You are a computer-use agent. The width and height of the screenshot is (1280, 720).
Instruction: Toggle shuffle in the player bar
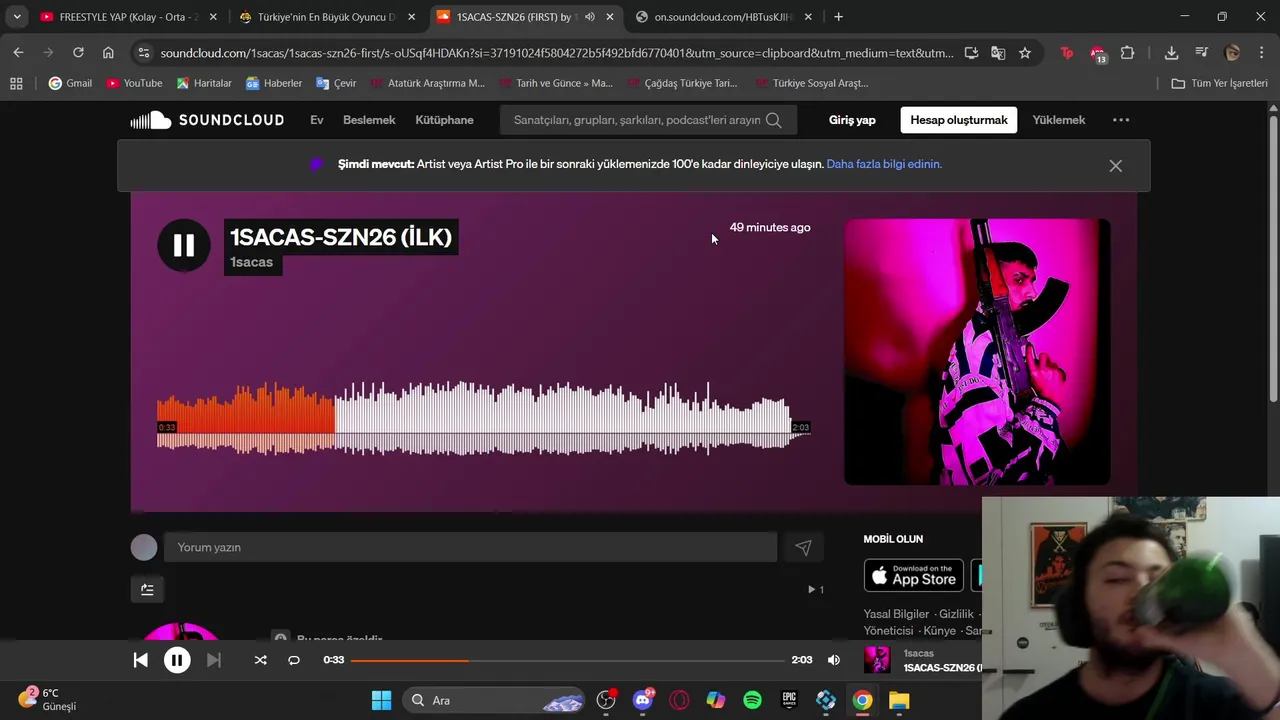[261, 660]
